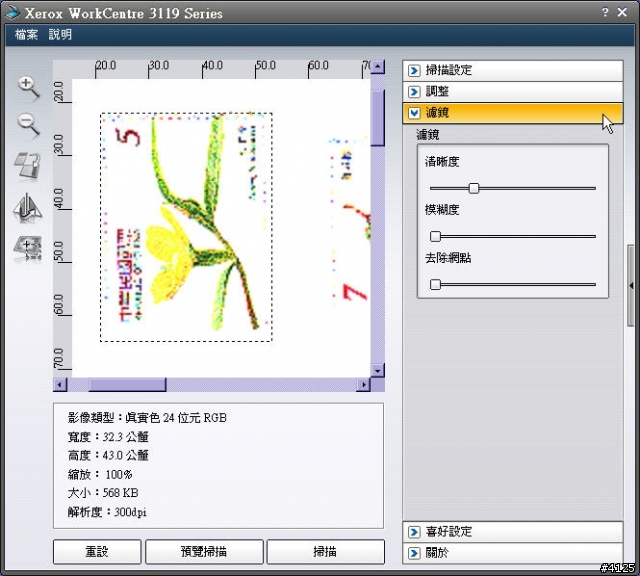Collapse the 濾鏡 panel

coord(513,113)
